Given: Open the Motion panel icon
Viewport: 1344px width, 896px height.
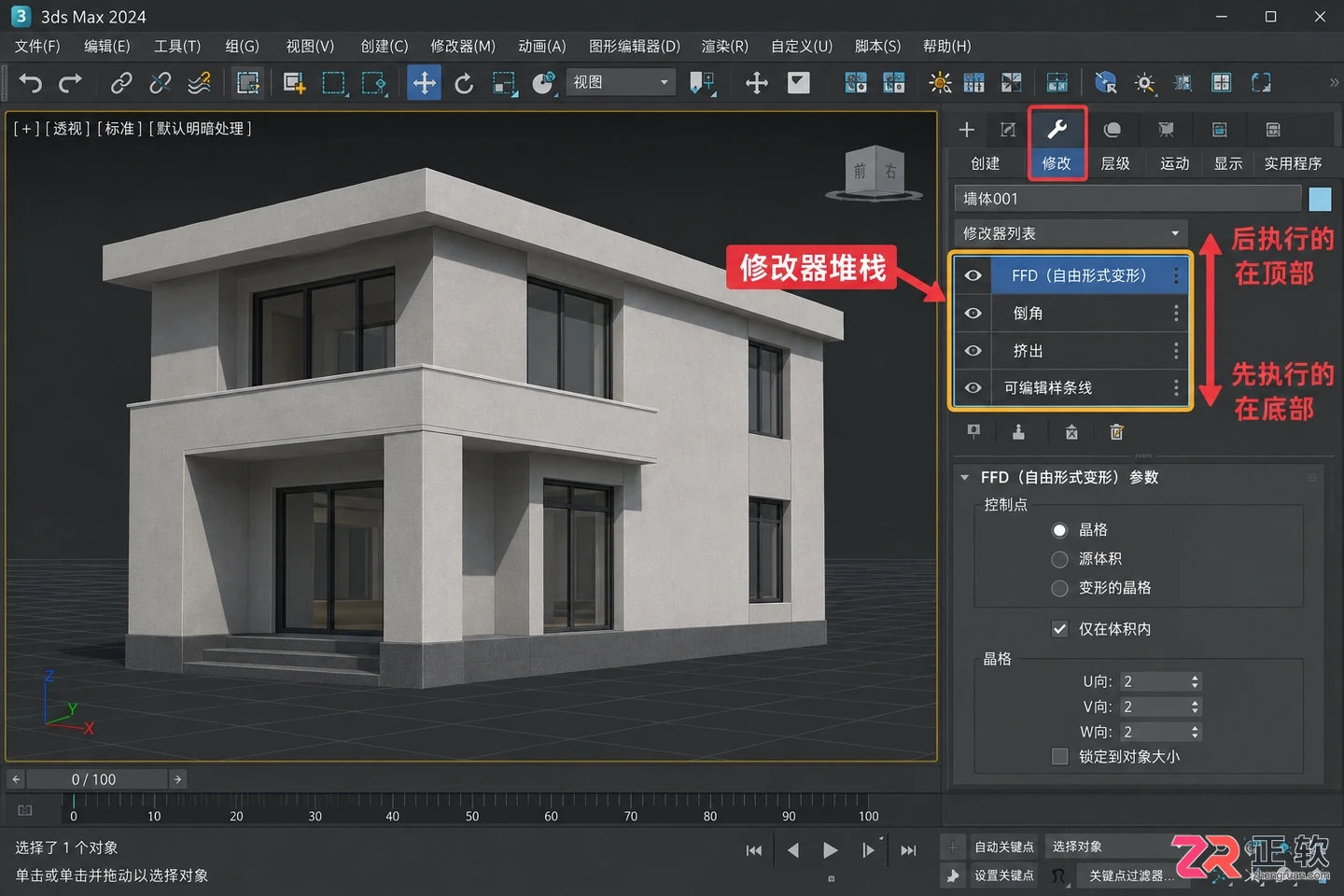Looking at the screenshot, I should (1166, 130).
